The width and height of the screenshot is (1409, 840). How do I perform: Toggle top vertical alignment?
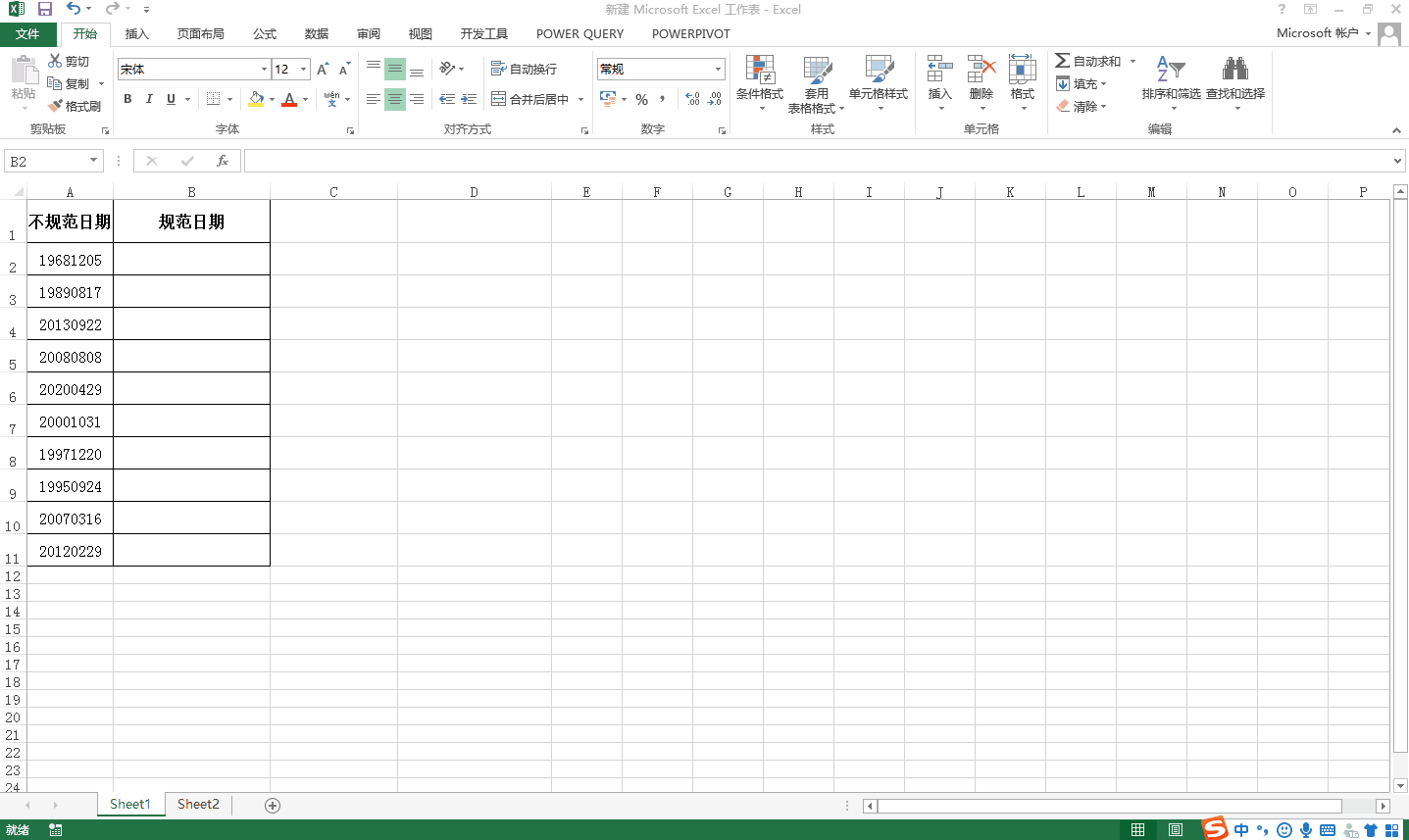click(373, 69)
